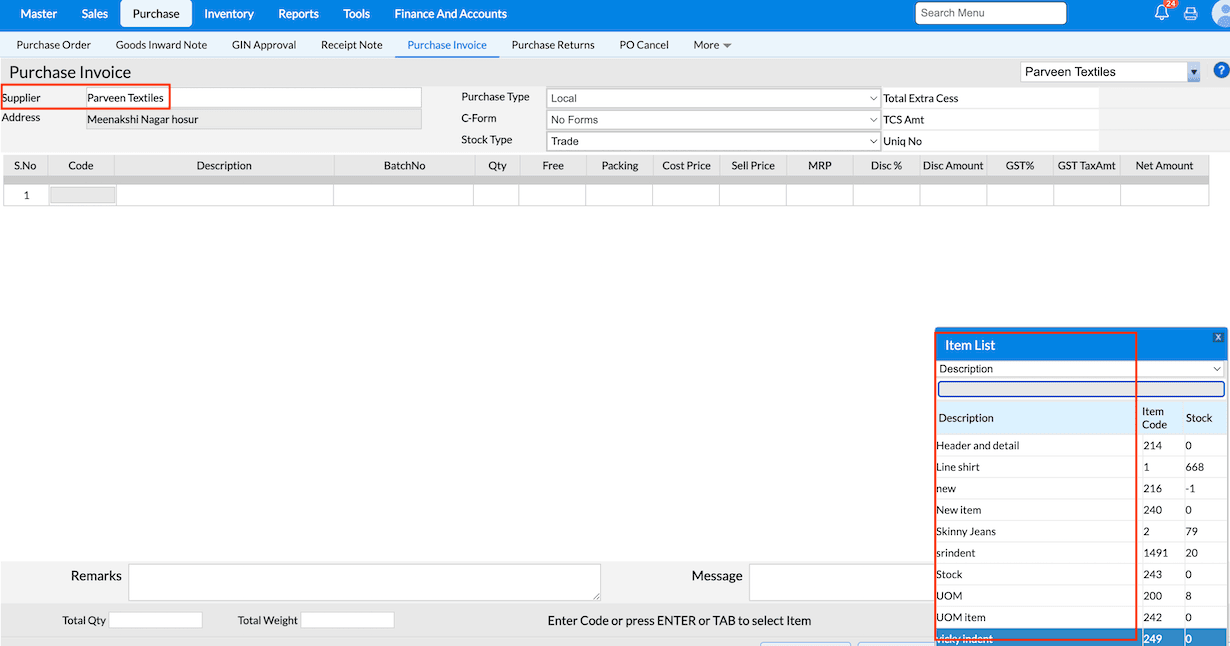
Task: Click the printer icon in header
Action: (x=1191, y=14)
